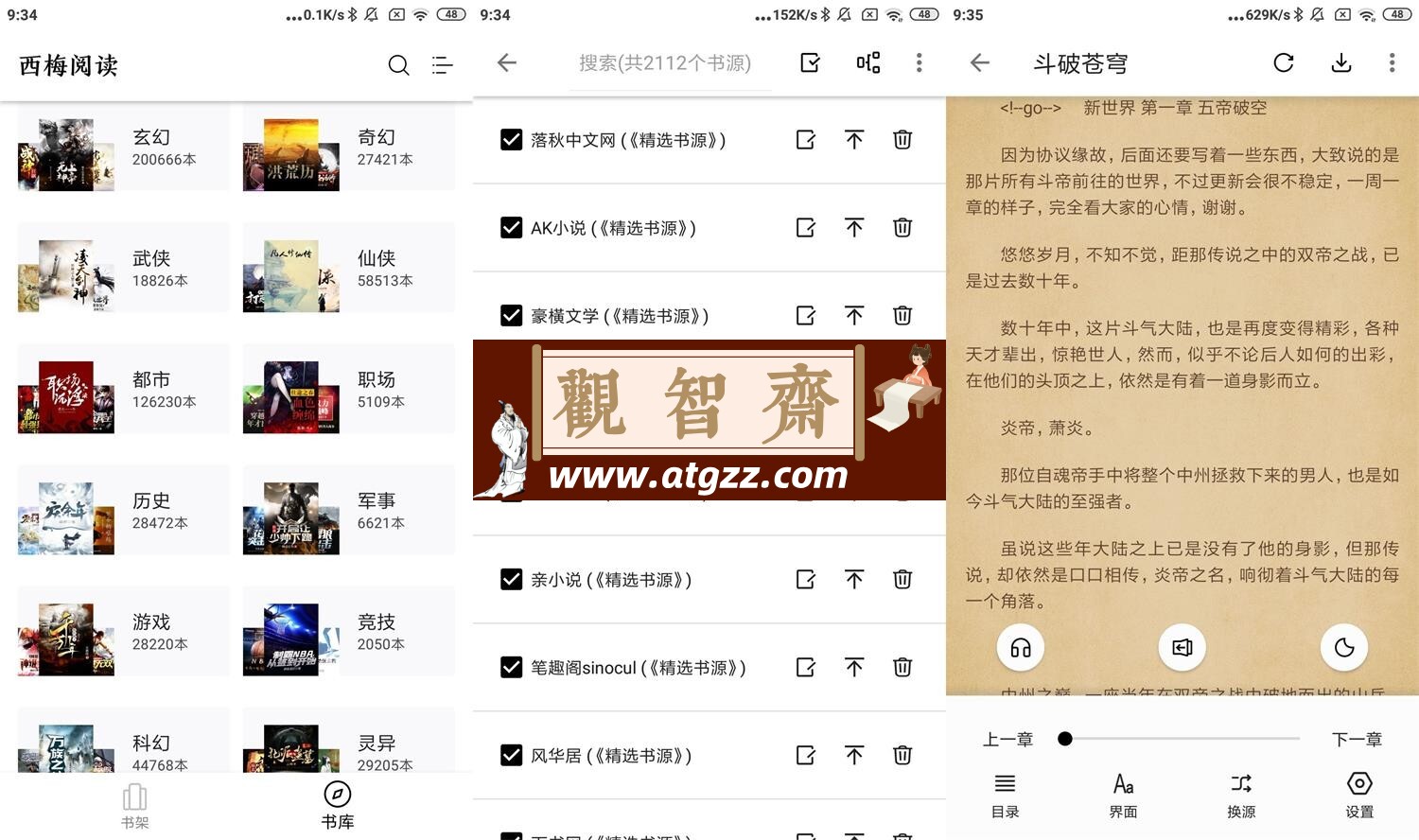1419x840 pixels.
Task: Open 竞技 category with 2050本
Action: [348, 633]
